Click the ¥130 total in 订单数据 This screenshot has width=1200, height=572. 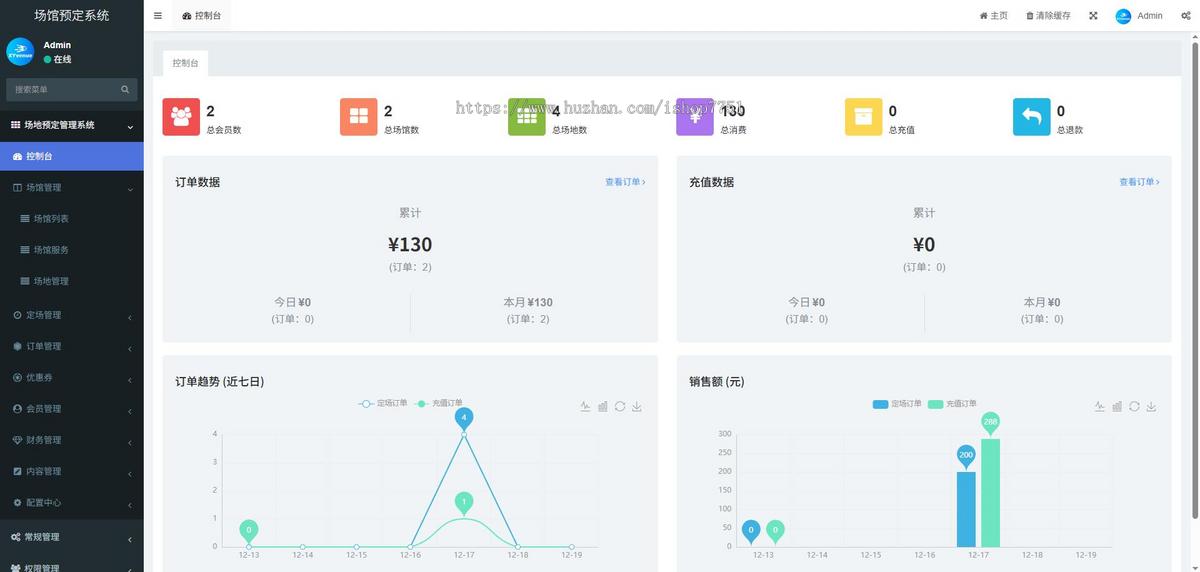[410, 244]
